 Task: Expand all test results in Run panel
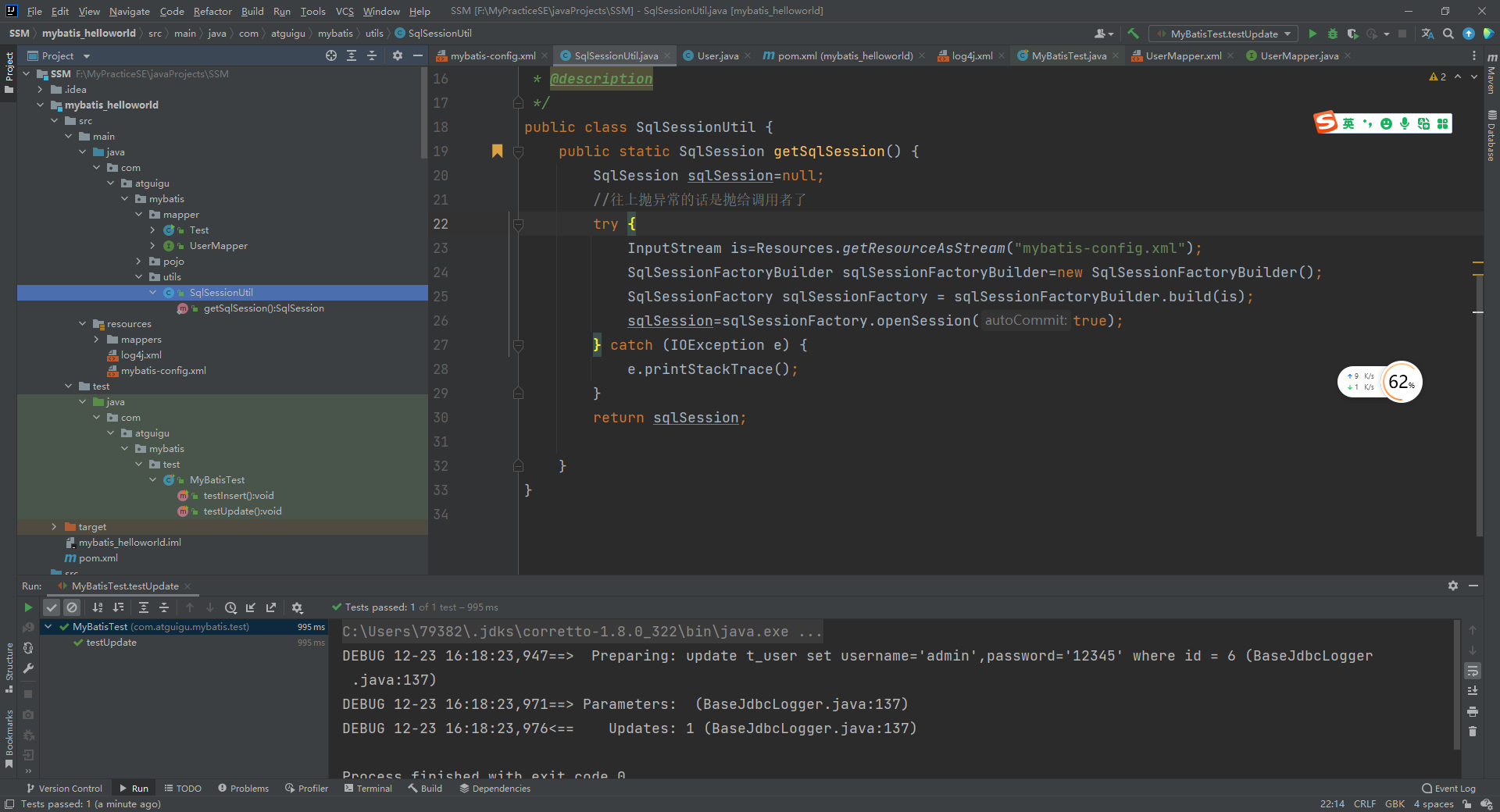click(144, 607)
